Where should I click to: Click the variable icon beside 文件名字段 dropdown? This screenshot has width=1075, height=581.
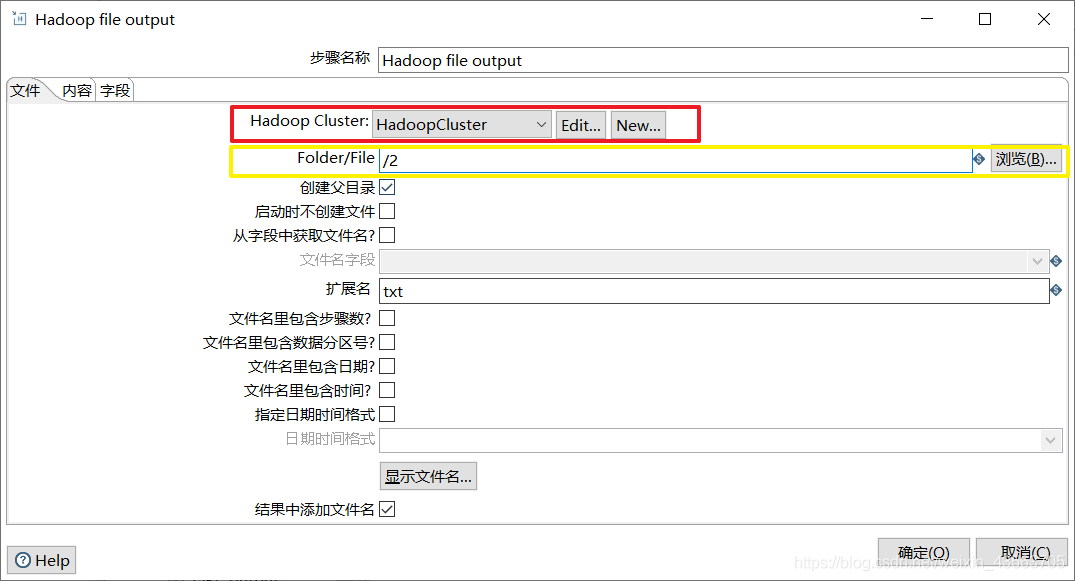pyautogui.click(x=1056, y=261)
